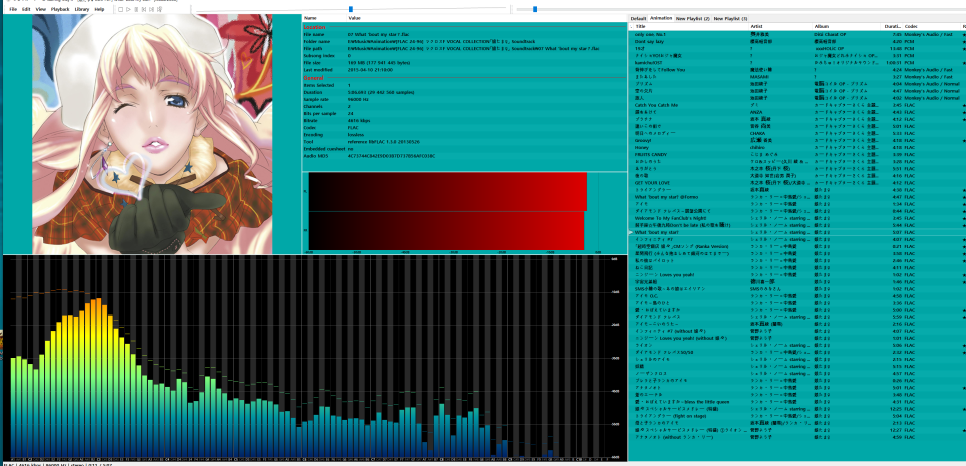The height and width of the screenshot is (466, 966).
Task: Click the Pause toolbar icon
Action: pos(136,9)
